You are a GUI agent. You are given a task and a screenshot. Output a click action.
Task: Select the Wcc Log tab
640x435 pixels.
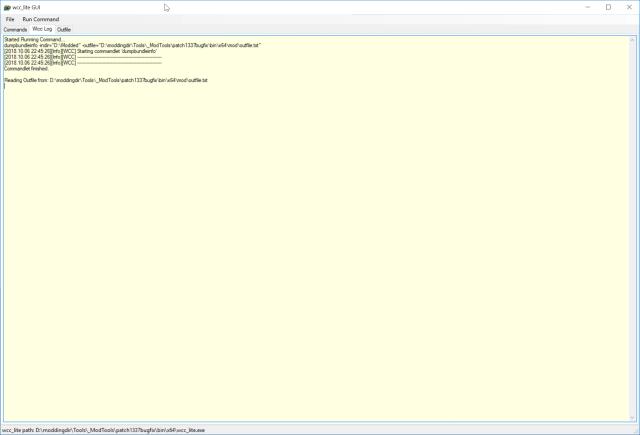(x=42, y=30)
